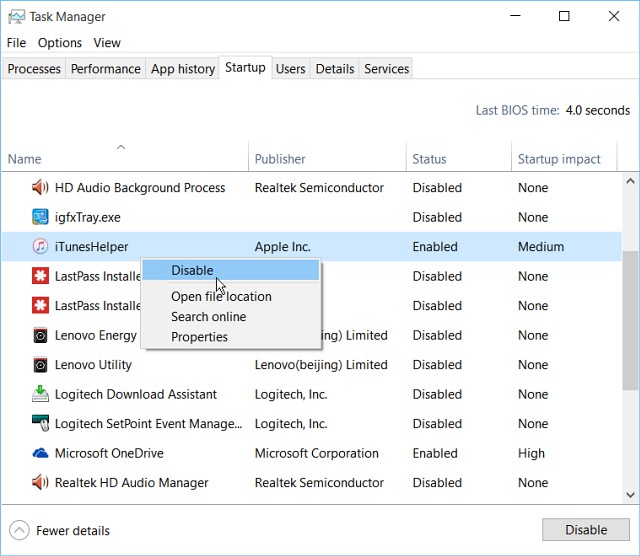Click the High startup impact value
640x556 pixels.
531,454
